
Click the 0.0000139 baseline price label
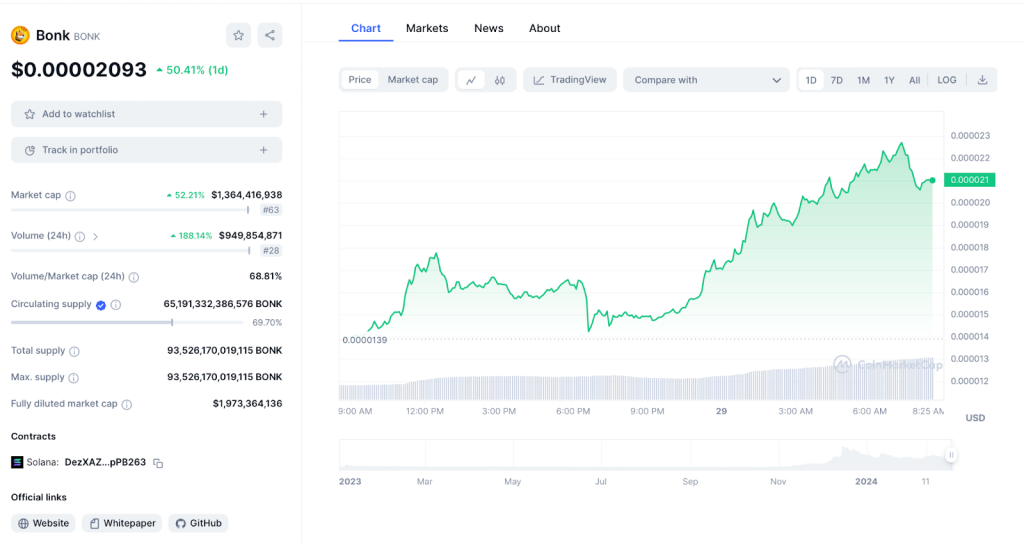pyautogui.click(x=364, y=340)
